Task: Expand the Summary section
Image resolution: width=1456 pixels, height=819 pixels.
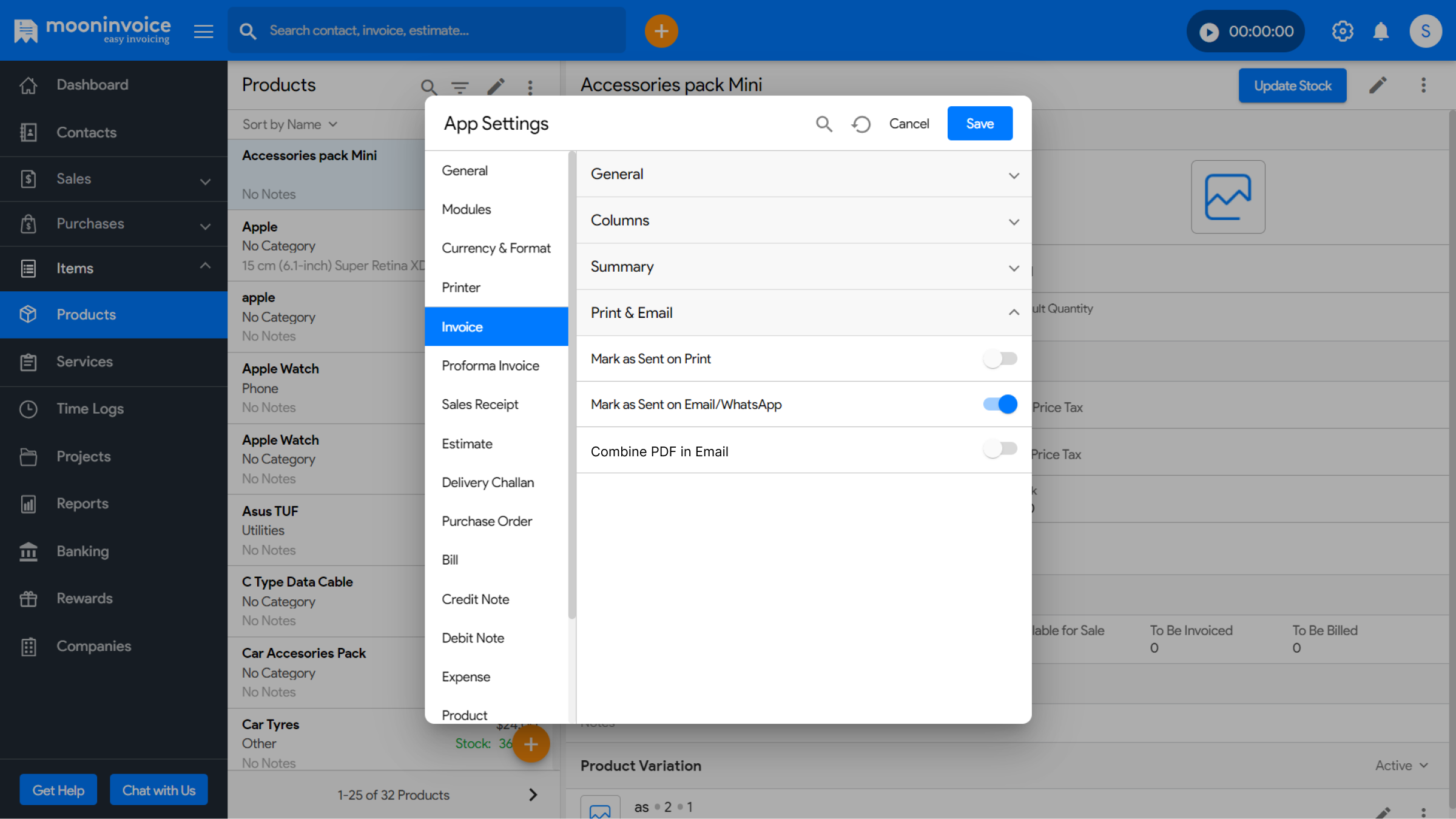Action: click(804, 266)
